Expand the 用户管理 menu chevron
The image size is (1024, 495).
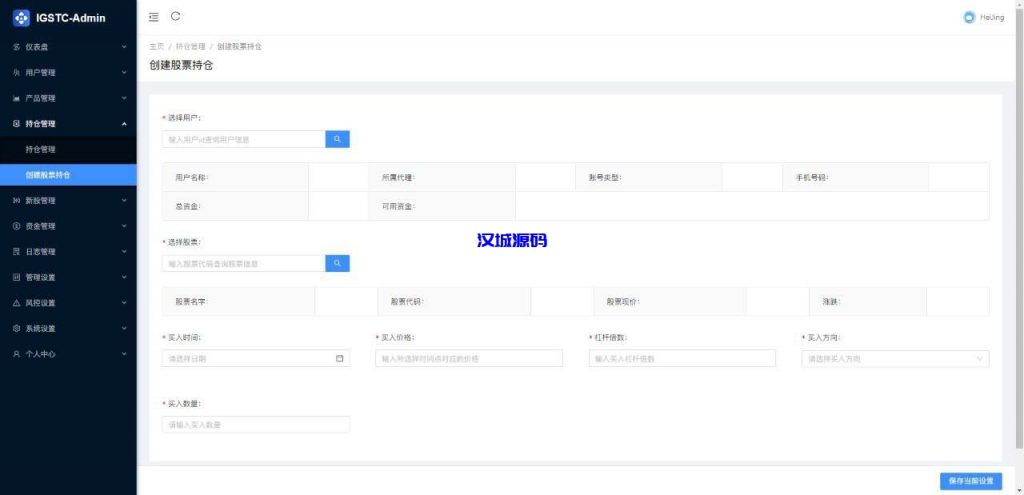124,72
